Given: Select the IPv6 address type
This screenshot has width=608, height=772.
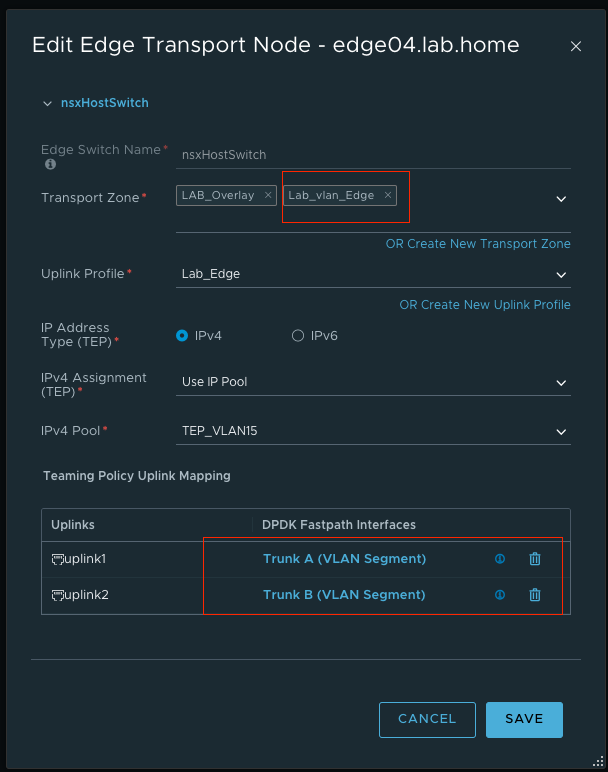Looking at the screenshot, I should (x=298, y=336).
